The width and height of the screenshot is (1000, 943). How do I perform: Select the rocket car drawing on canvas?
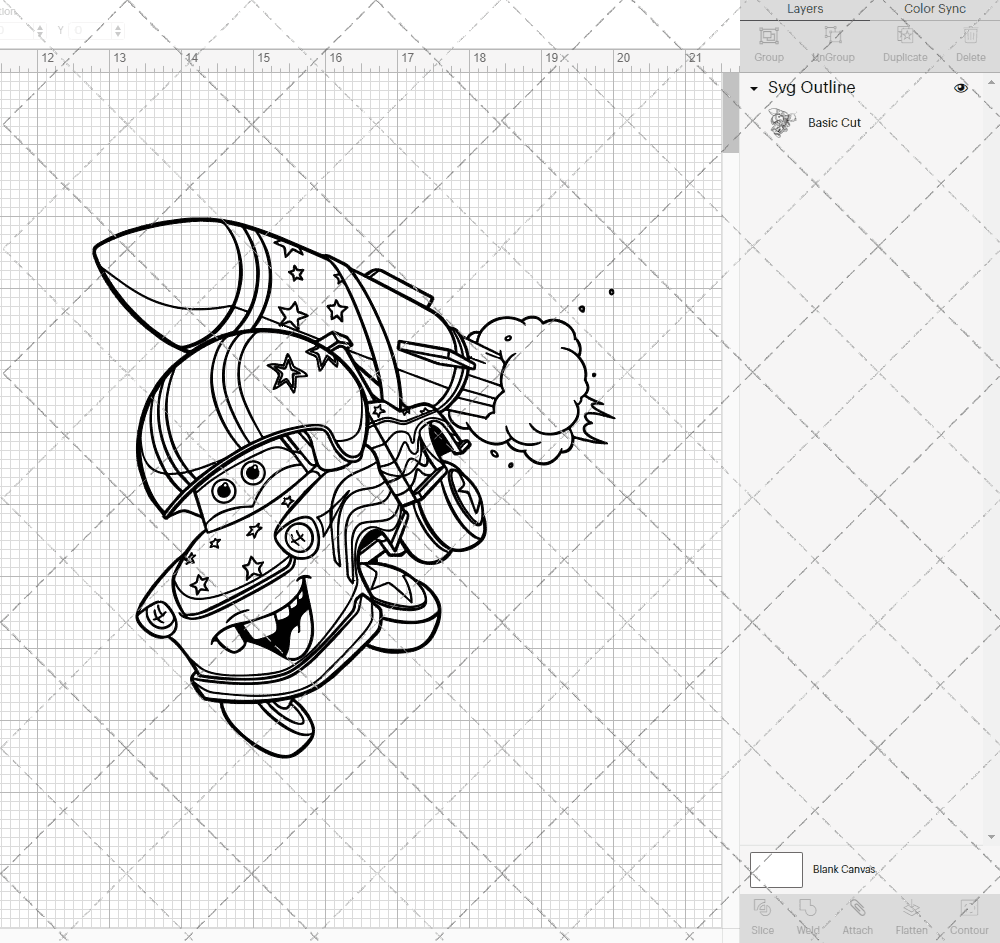coord(354,488)
